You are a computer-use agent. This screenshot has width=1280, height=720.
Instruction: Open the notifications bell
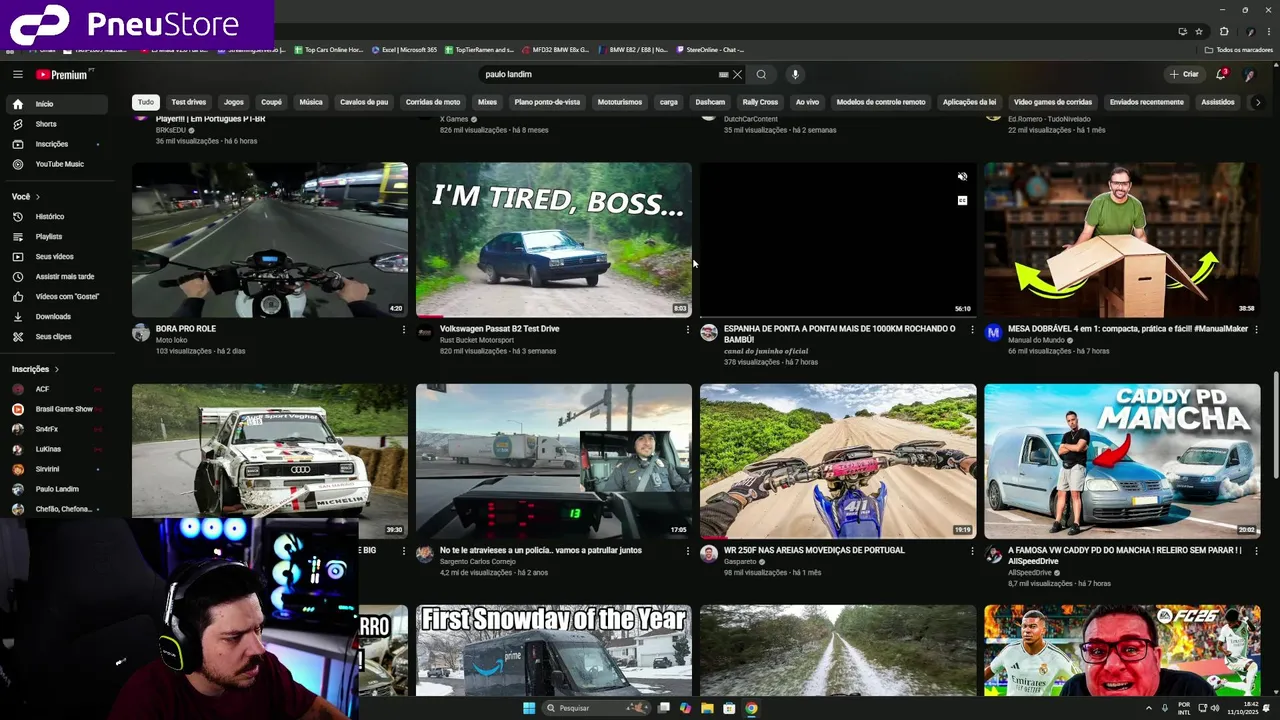(x=1221, y=74)
